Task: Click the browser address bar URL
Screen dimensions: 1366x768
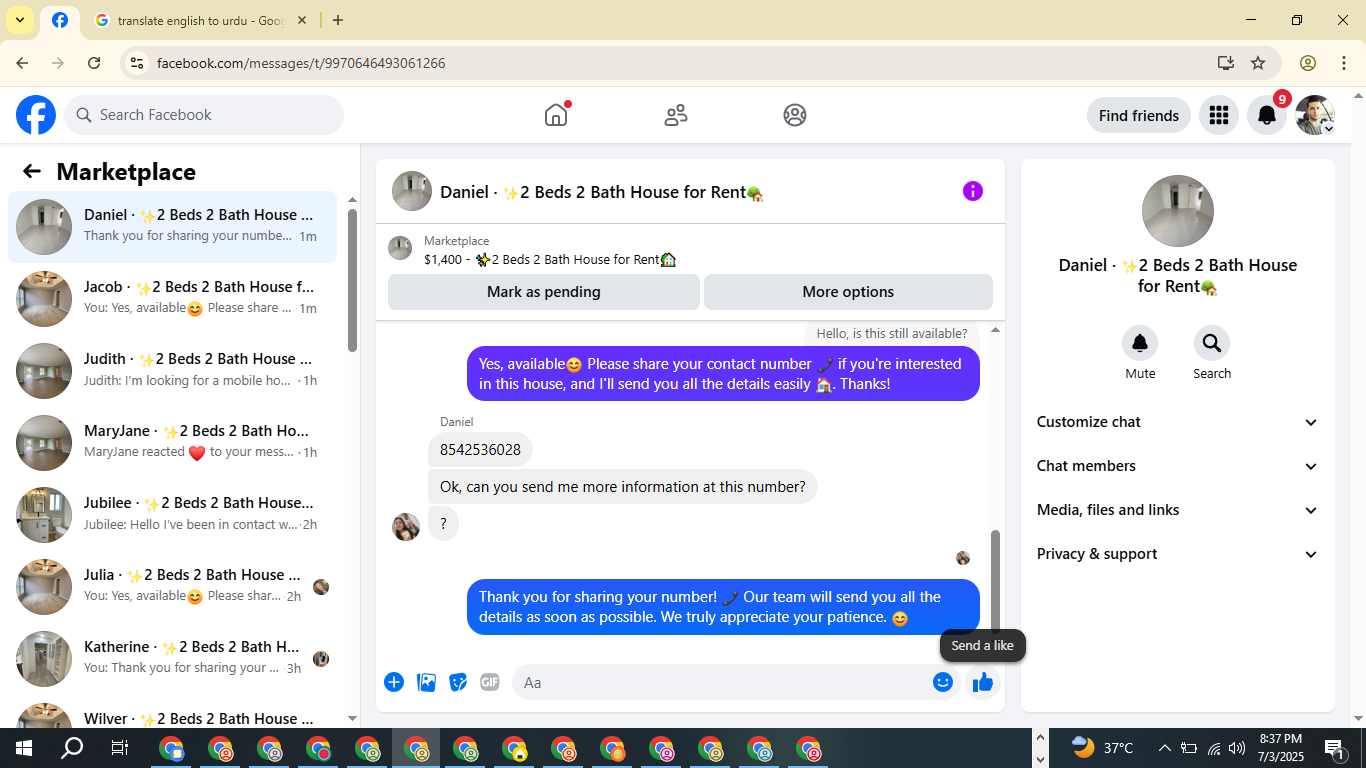Action: 301,63
